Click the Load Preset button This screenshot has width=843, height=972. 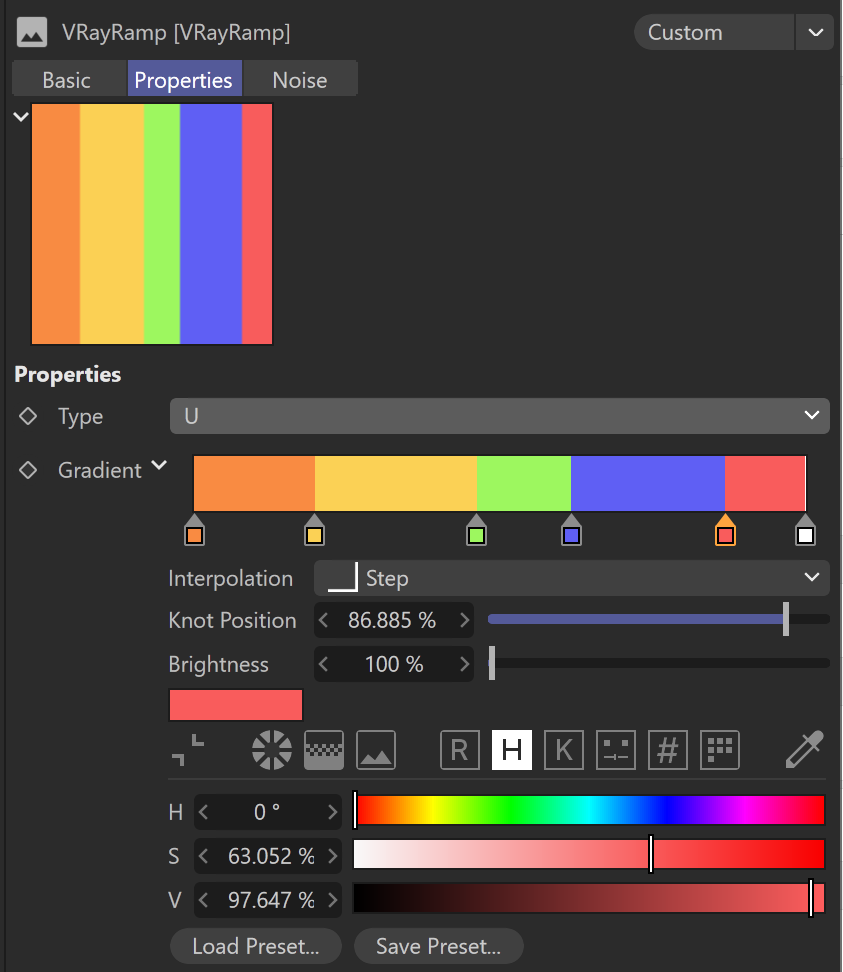point(255,946)
